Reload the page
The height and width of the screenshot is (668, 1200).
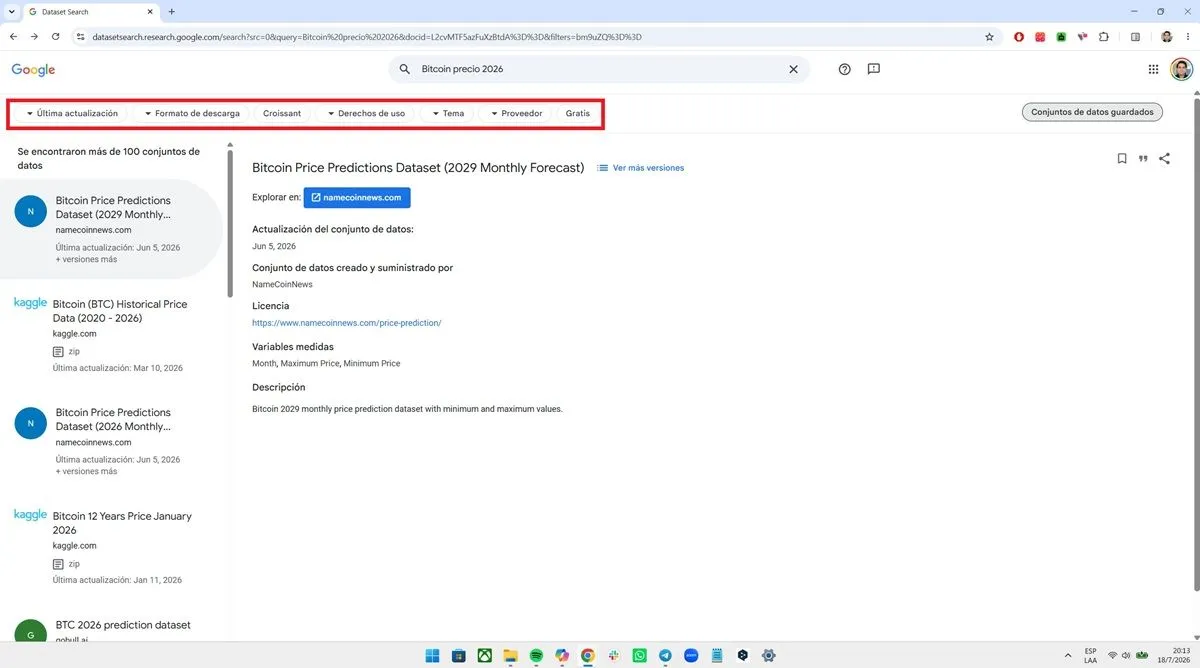click(x=56, y=37)
